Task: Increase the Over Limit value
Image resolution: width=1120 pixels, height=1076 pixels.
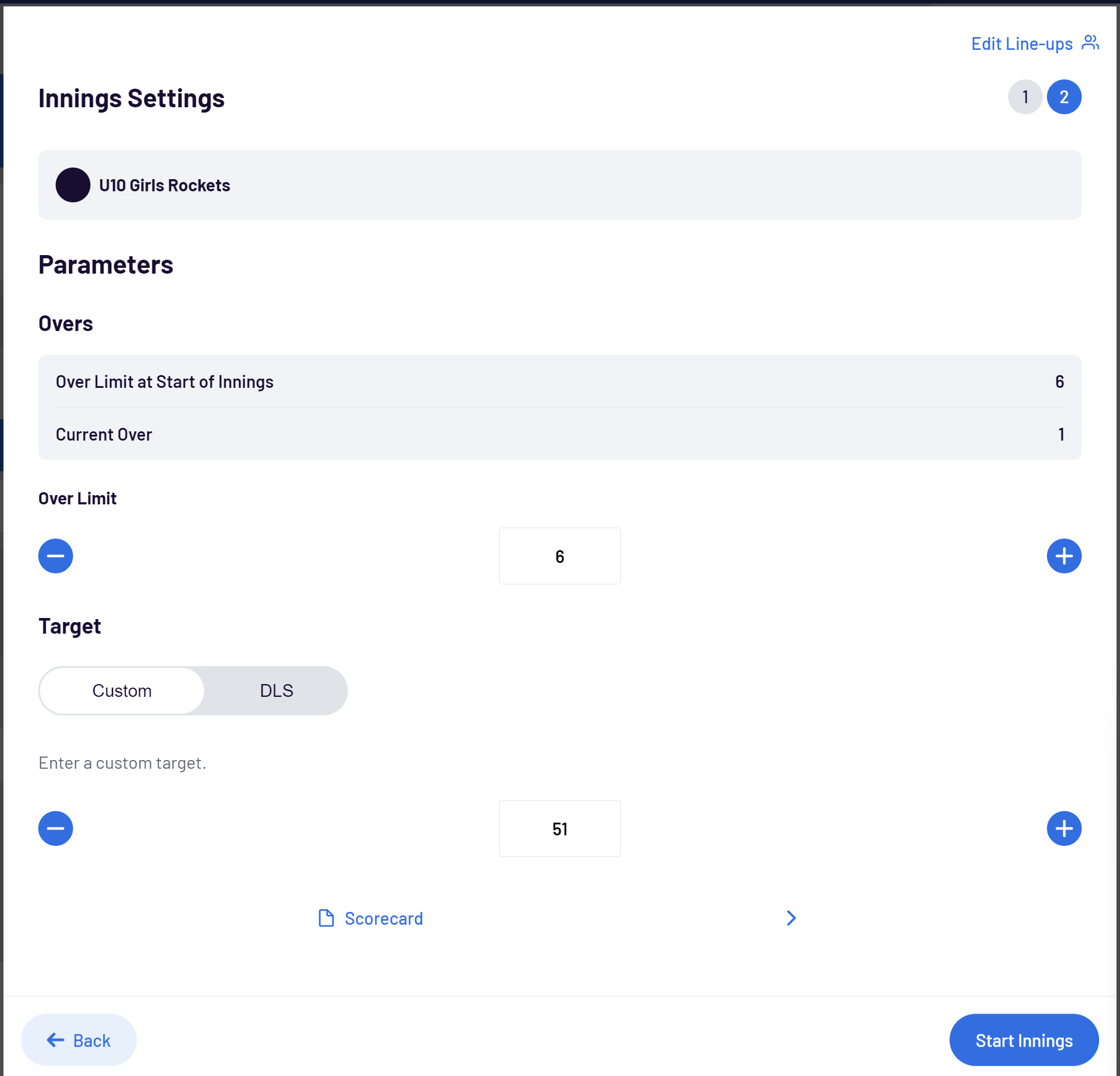Action: (x=1063, y=556)
